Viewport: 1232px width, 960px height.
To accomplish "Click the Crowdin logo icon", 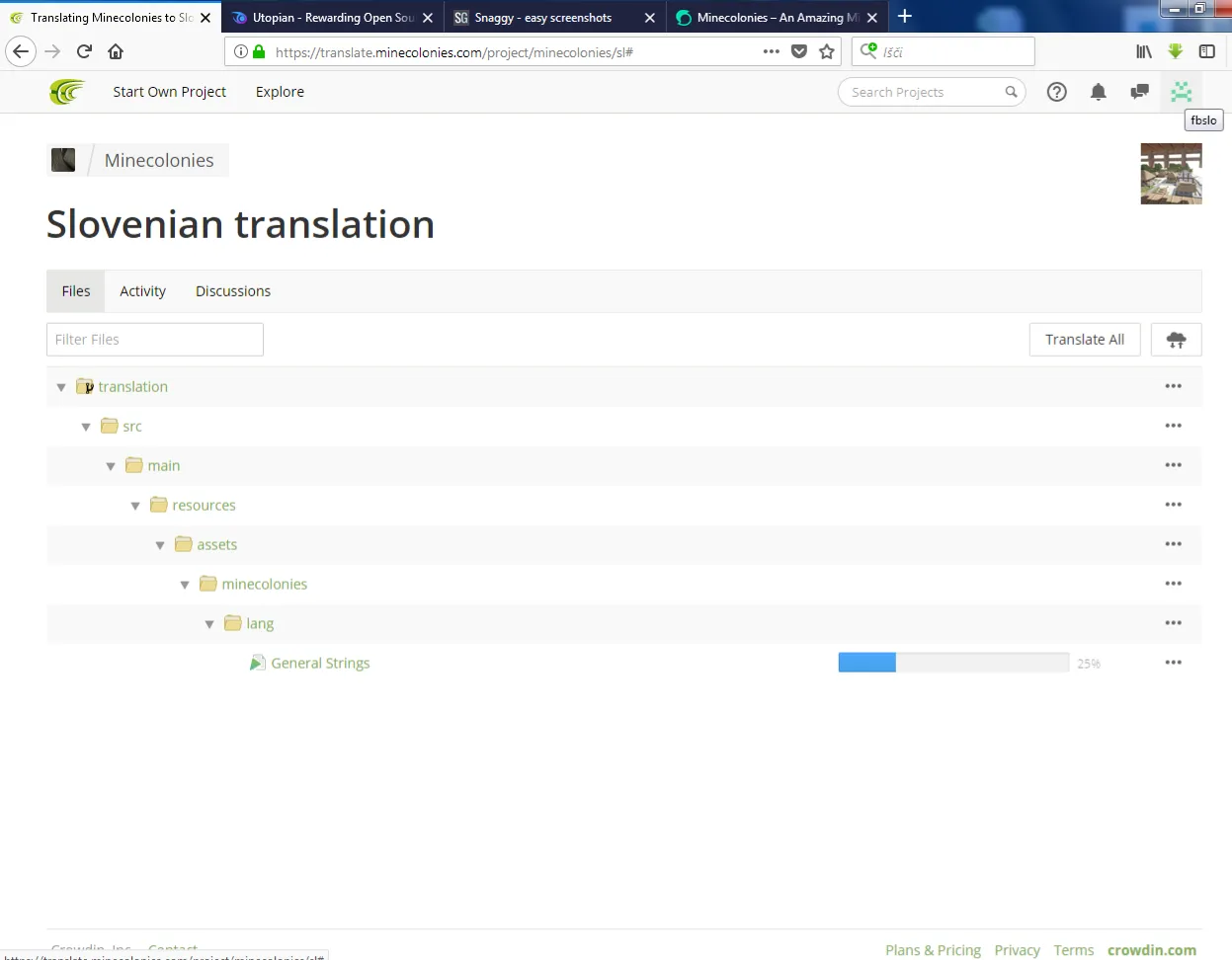I will pos(67,92).
